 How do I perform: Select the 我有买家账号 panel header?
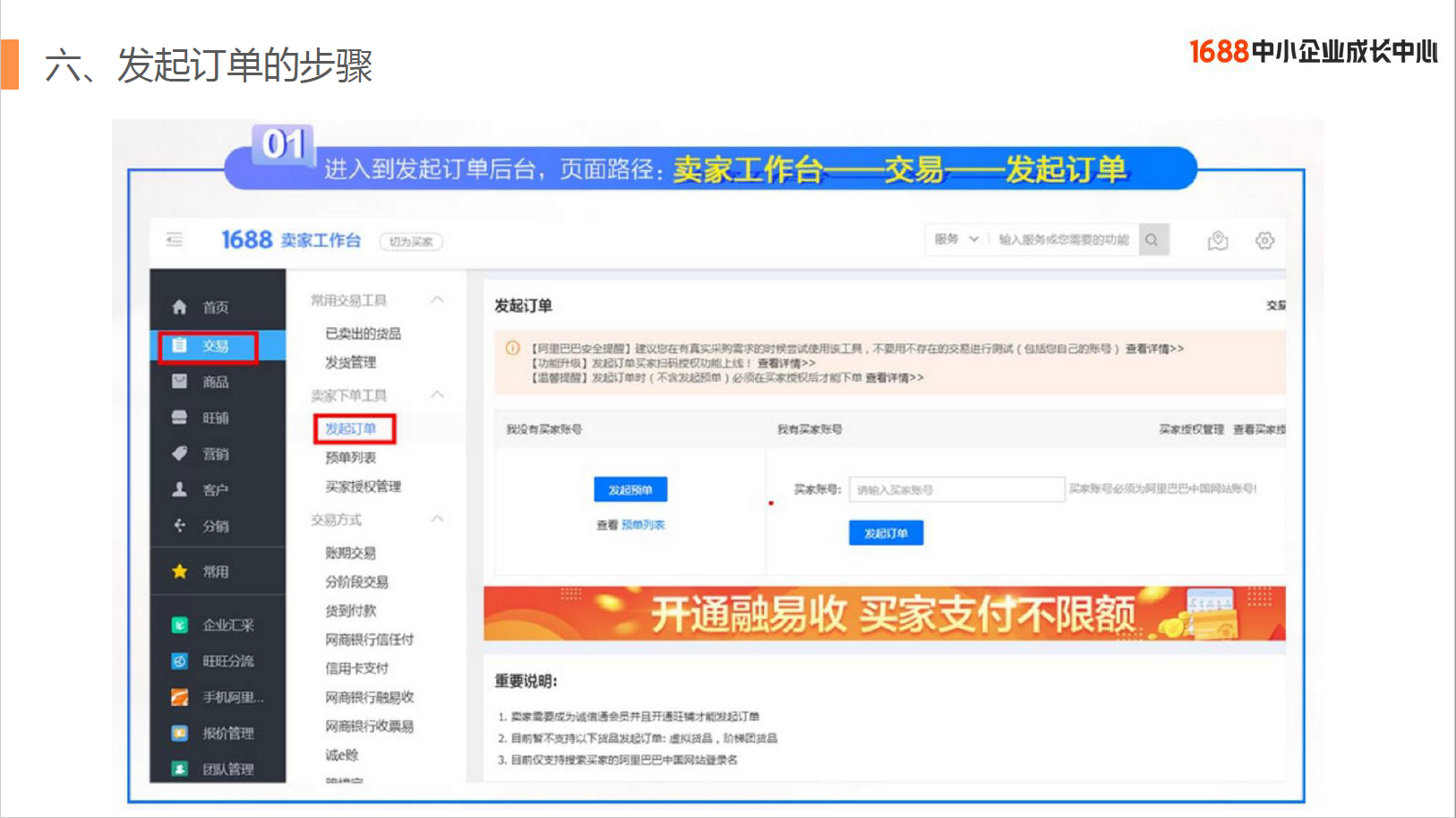pyautogui.click(x=809, y=429)
